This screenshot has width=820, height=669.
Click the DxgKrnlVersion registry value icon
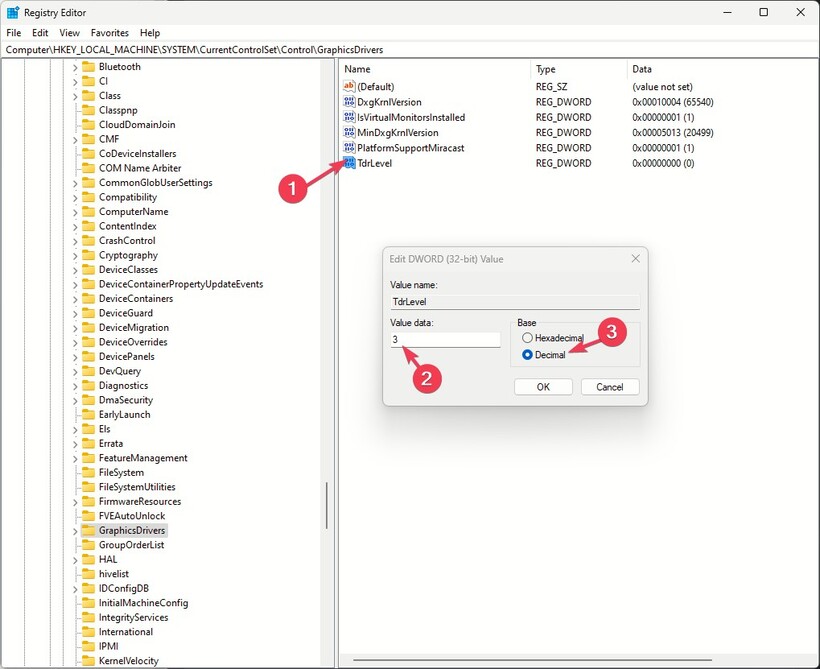click(349, 102)
